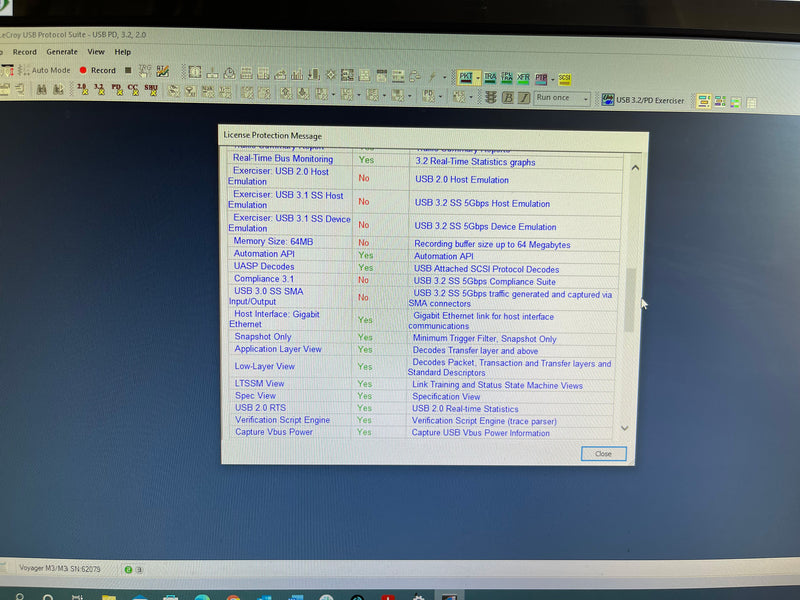This screenshot has width=800, height=600.
Task: Click the SCSI decode level icon
Action: click(x=565, y=77)
